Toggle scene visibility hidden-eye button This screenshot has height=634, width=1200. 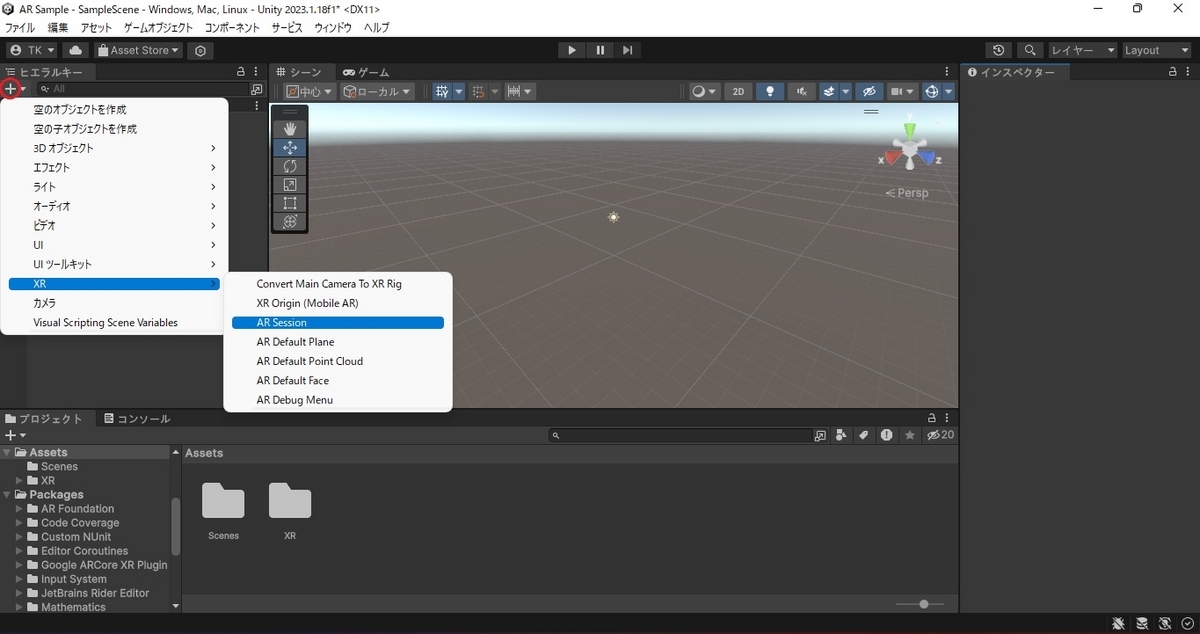(x=870, y=91)
